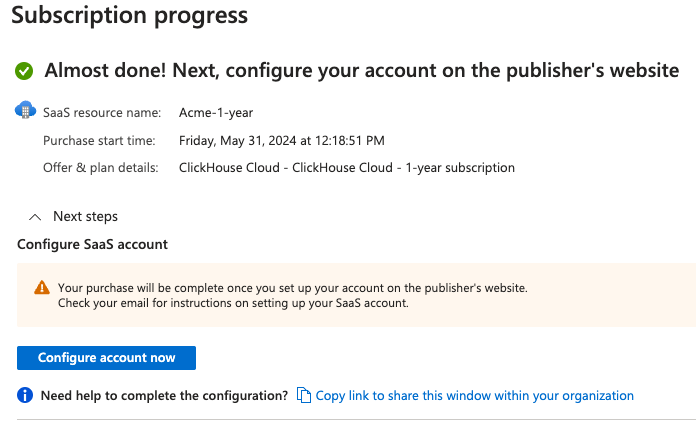The image size is (696, 422).
Task: Open the Copy link to share this window link
Action: coord(474,396)
